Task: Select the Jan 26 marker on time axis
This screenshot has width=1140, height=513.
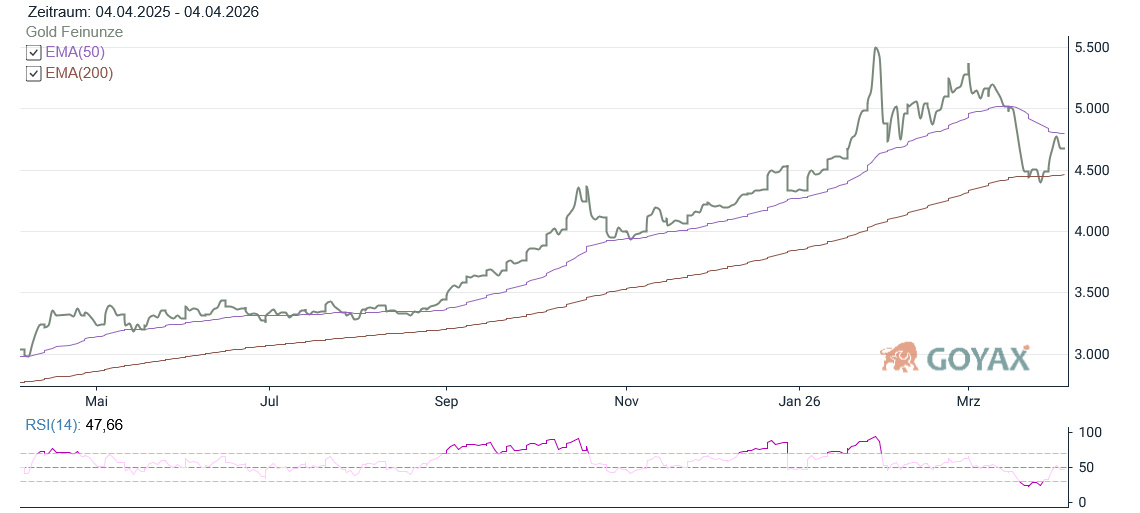Action: click(800, 402)
